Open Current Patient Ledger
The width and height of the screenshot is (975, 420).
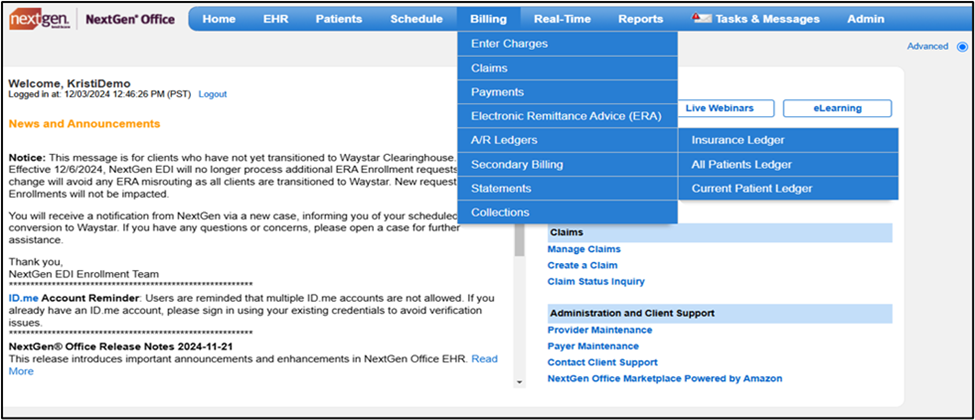(x=788, y=189)
